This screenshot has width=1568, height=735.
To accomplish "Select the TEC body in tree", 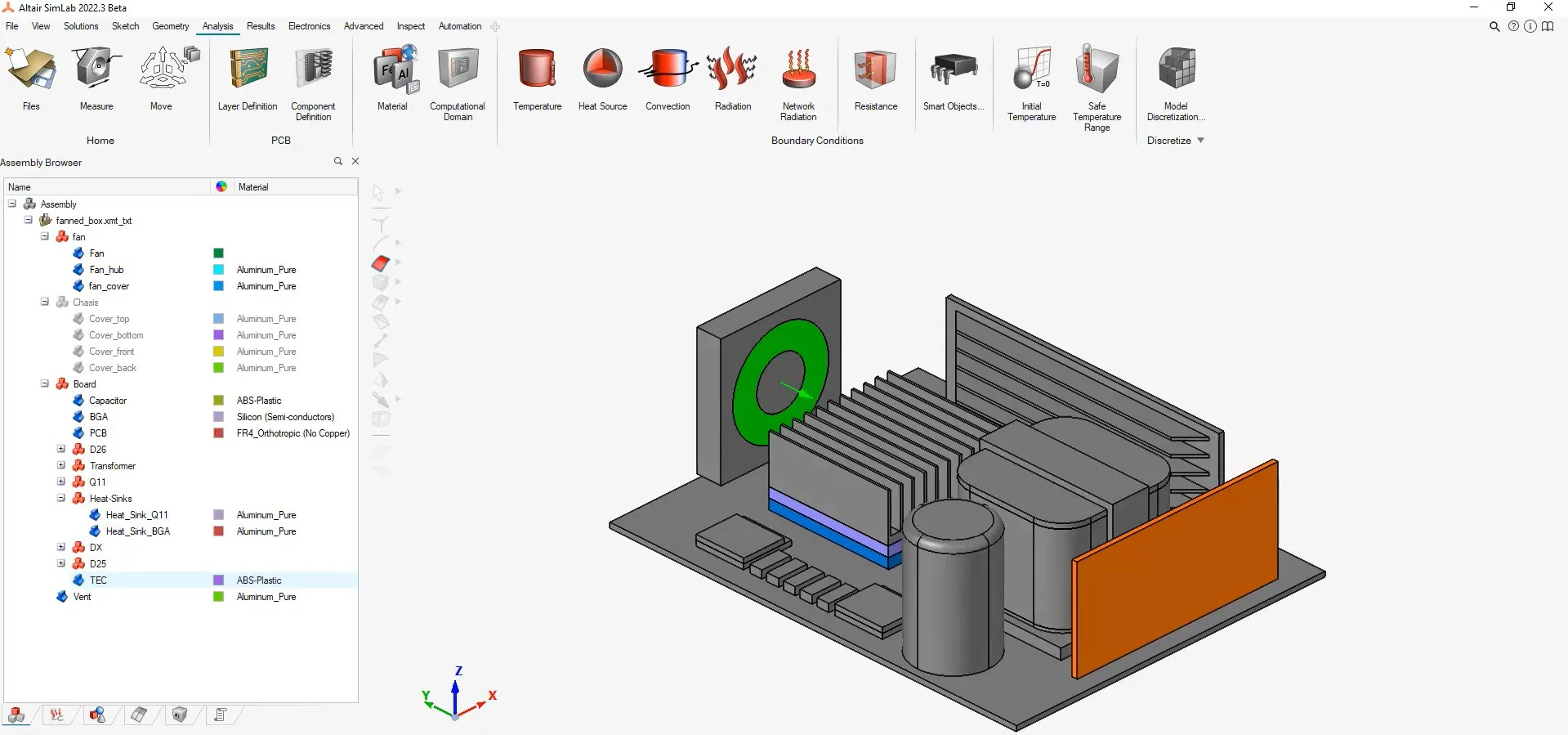I will tap(98, 580).
